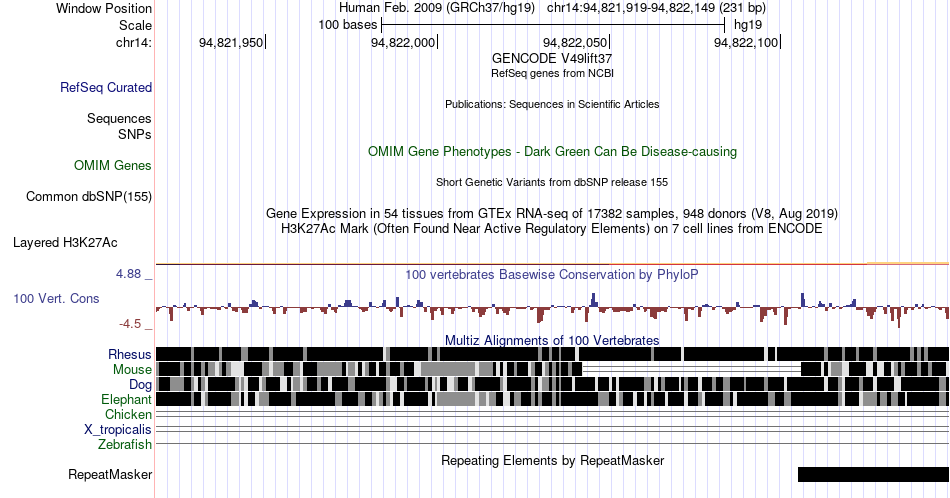Click the chr14:94,821,919-94,822,149 position text
The image size is (950, 498).
tap(656, 8)
